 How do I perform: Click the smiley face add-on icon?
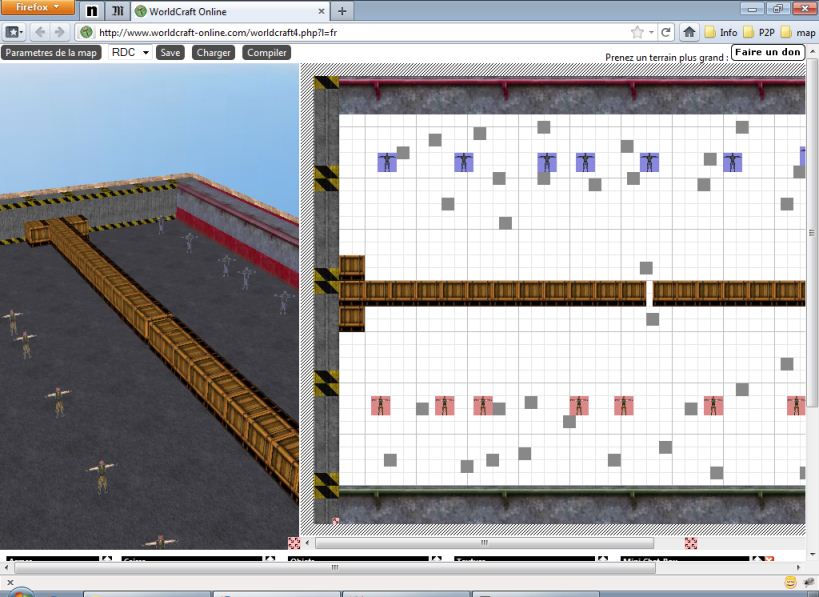tap(791, 582)
